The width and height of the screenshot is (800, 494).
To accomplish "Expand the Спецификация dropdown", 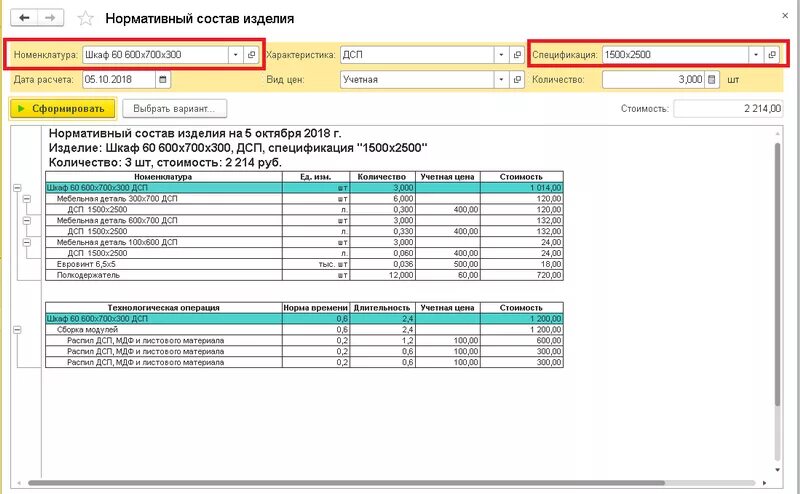I will (x=756, y=55).
